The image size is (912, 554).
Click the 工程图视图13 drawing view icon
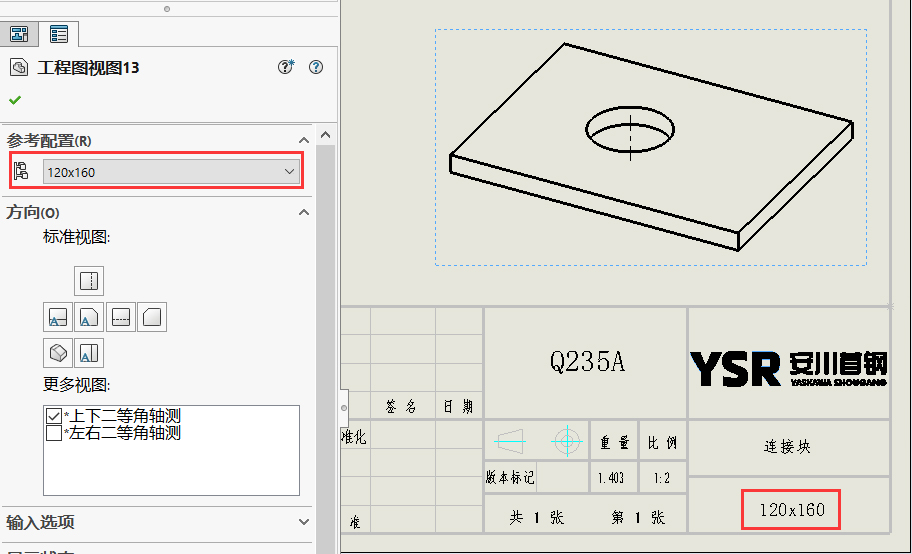[19, 68]
